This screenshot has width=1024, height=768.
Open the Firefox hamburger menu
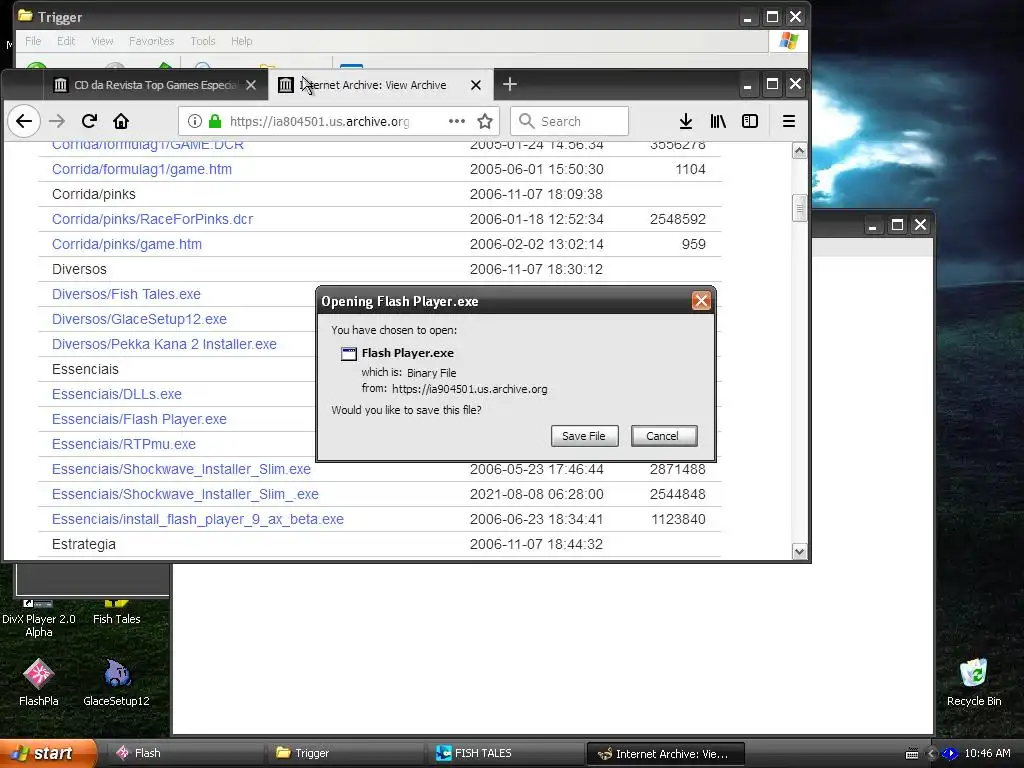tap(789, 121)
